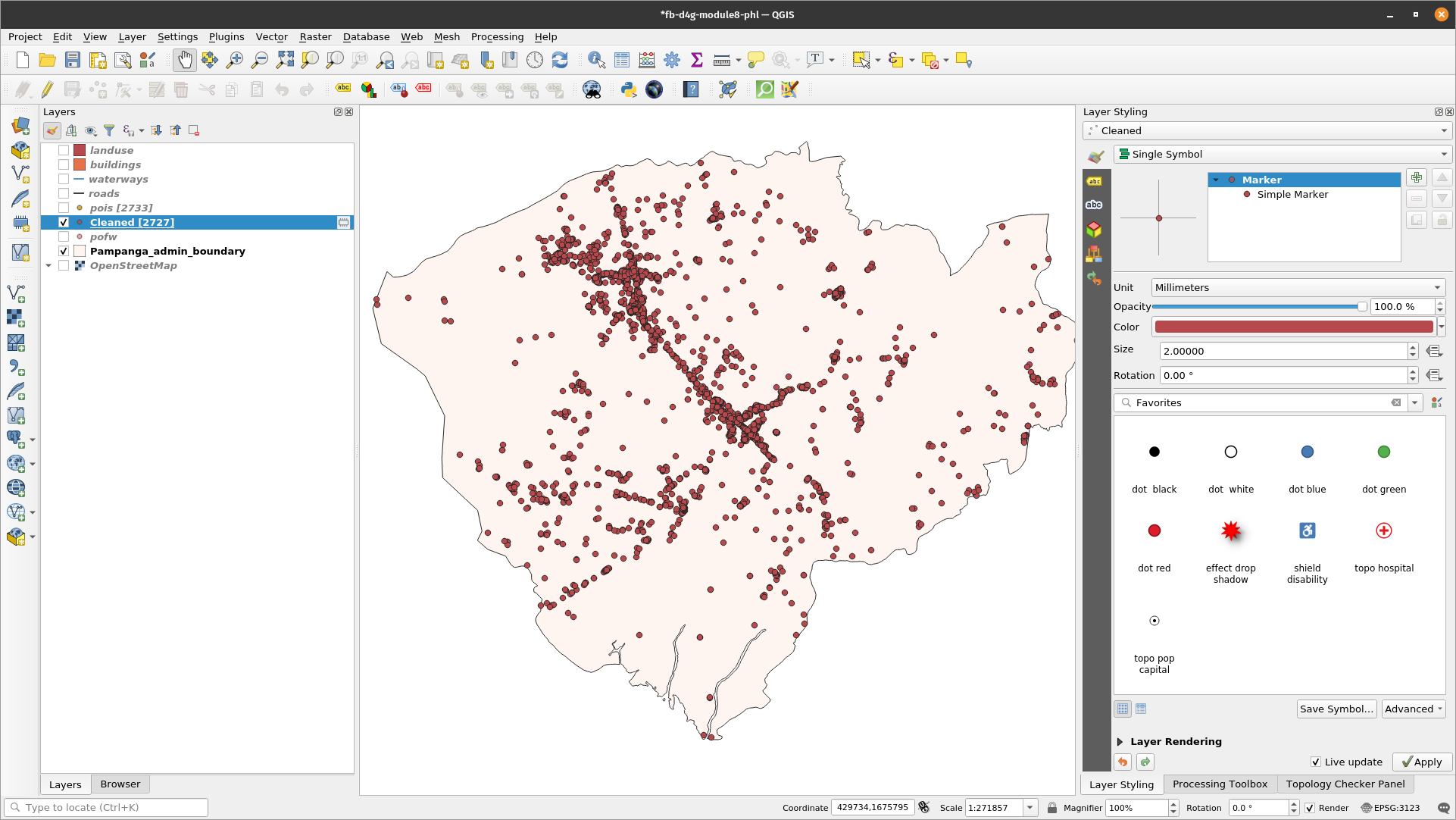Expand the Layer Rendering section

(1120, 742)
